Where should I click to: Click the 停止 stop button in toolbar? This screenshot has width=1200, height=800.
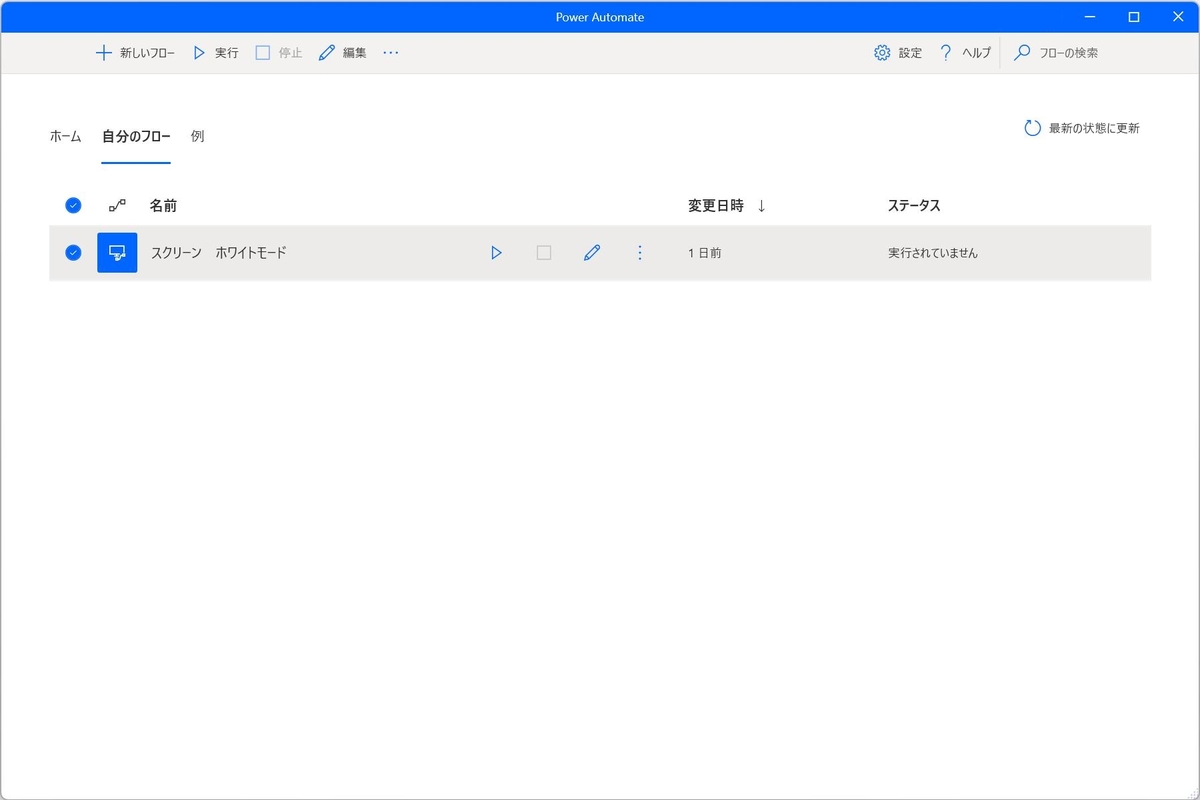(x=279, y=53)
